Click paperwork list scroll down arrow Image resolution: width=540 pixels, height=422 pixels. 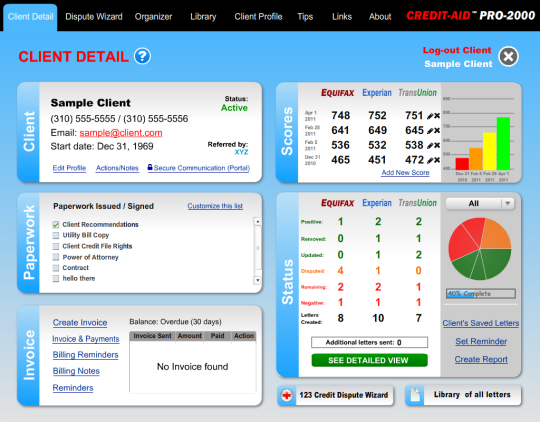tap(257, 280)
